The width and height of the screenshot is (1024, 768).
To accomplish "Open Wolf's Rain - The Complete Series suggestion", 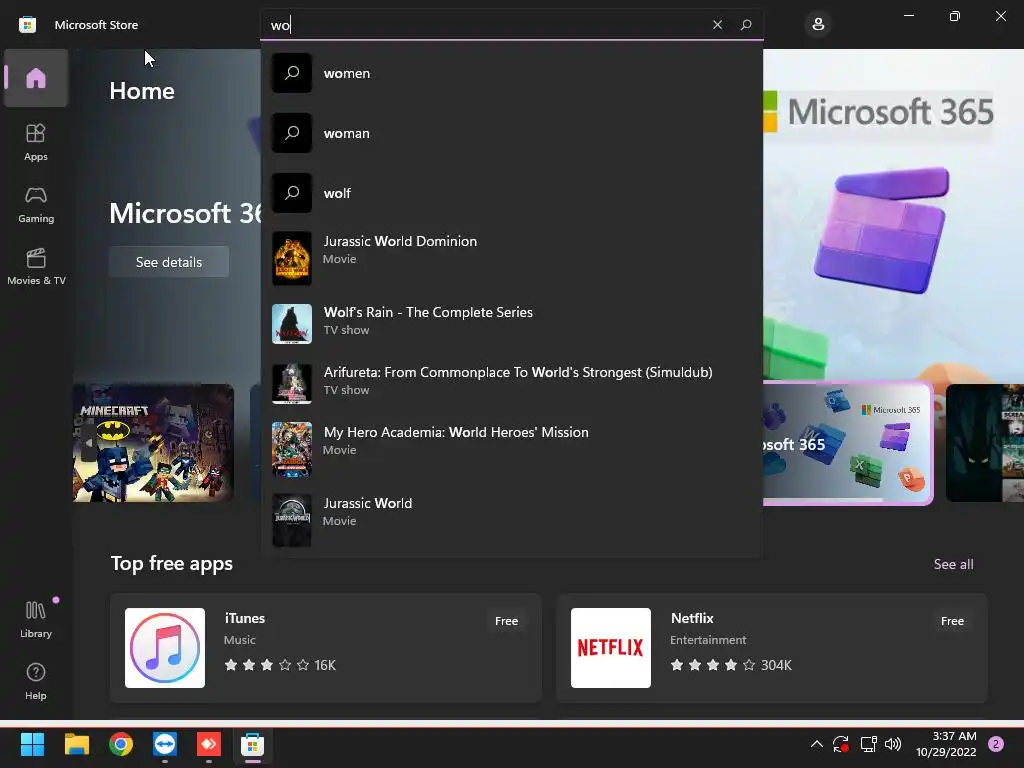I will [x=511, y=324].
